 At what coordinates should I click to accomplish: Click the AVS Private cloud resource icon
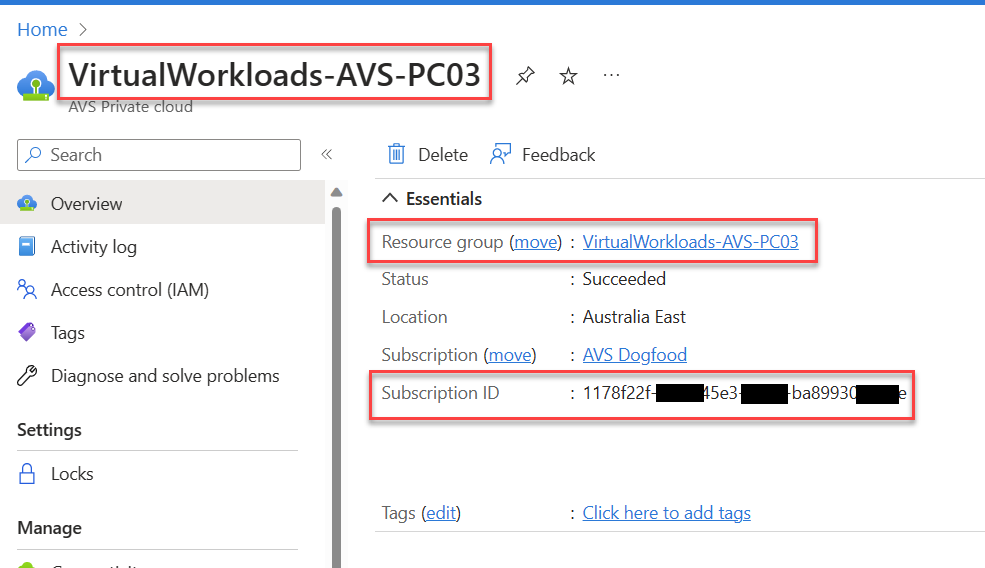tap(35, 85)
